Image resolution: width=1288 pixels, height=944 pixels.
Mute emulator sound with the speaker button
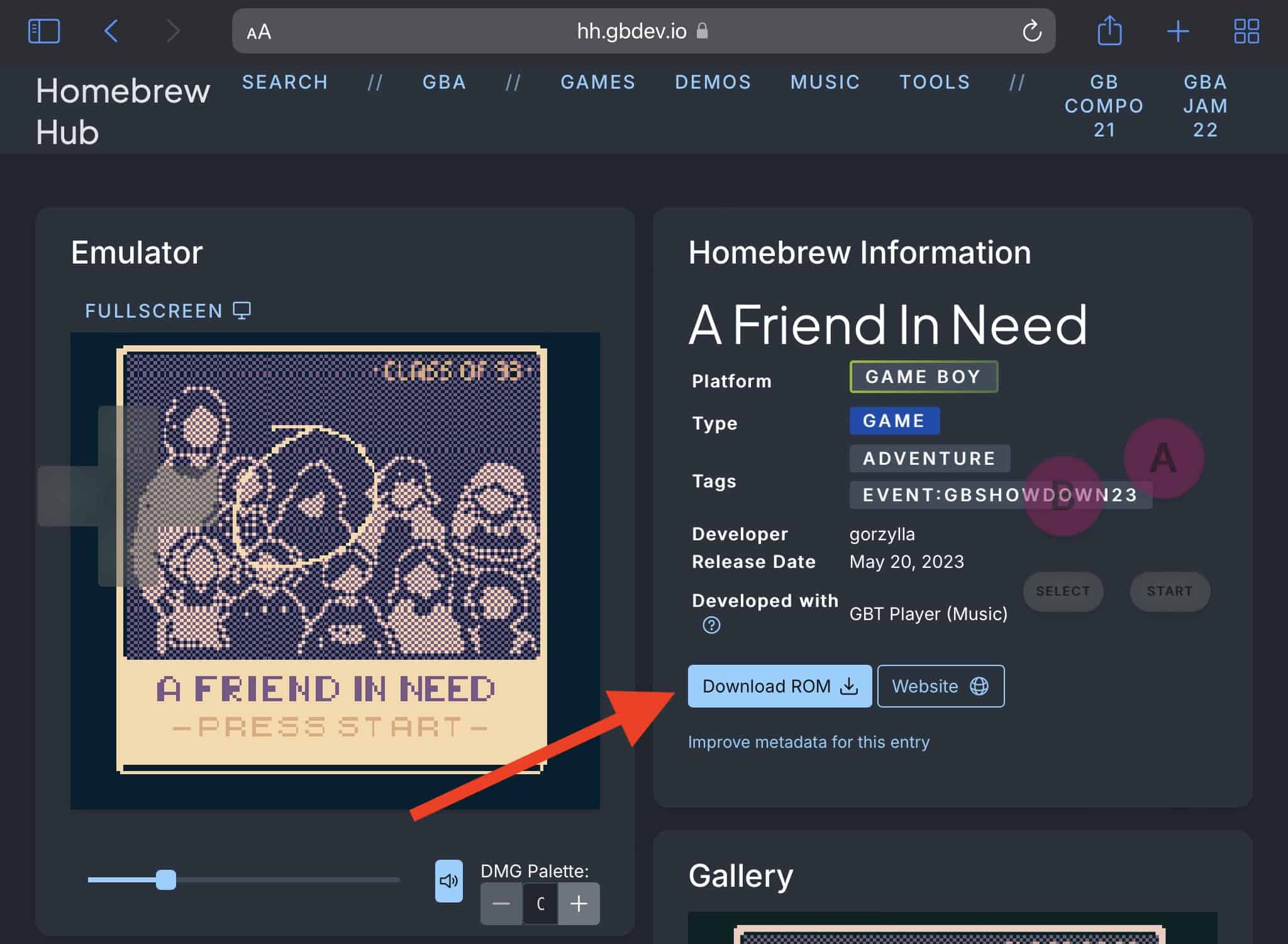[448, 880]
